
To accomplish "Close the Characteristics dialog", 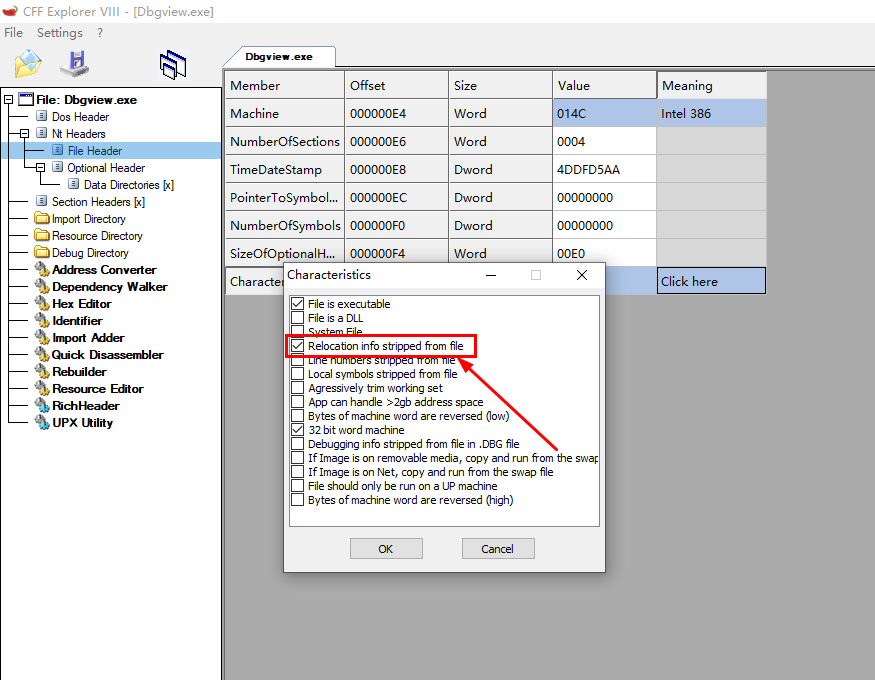I will click(581, 275).
